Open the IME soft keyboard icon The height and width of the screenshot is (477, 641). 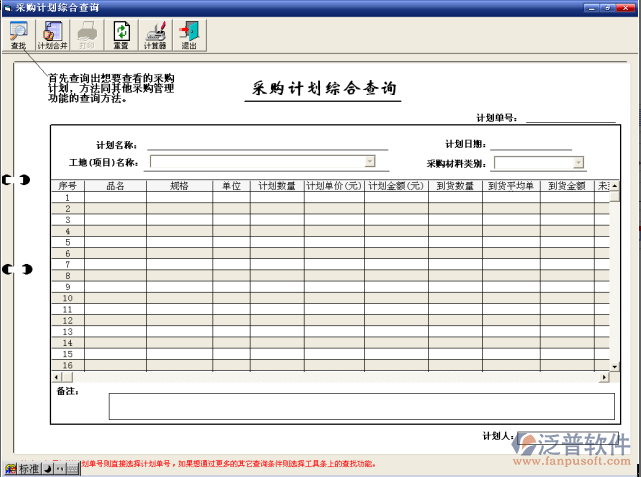72,469
